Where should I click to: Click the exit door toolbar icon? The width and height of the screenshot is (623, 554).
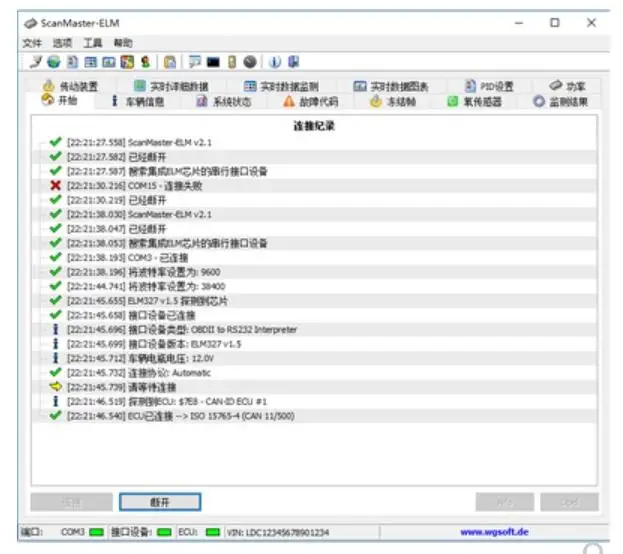pos(293,62)
